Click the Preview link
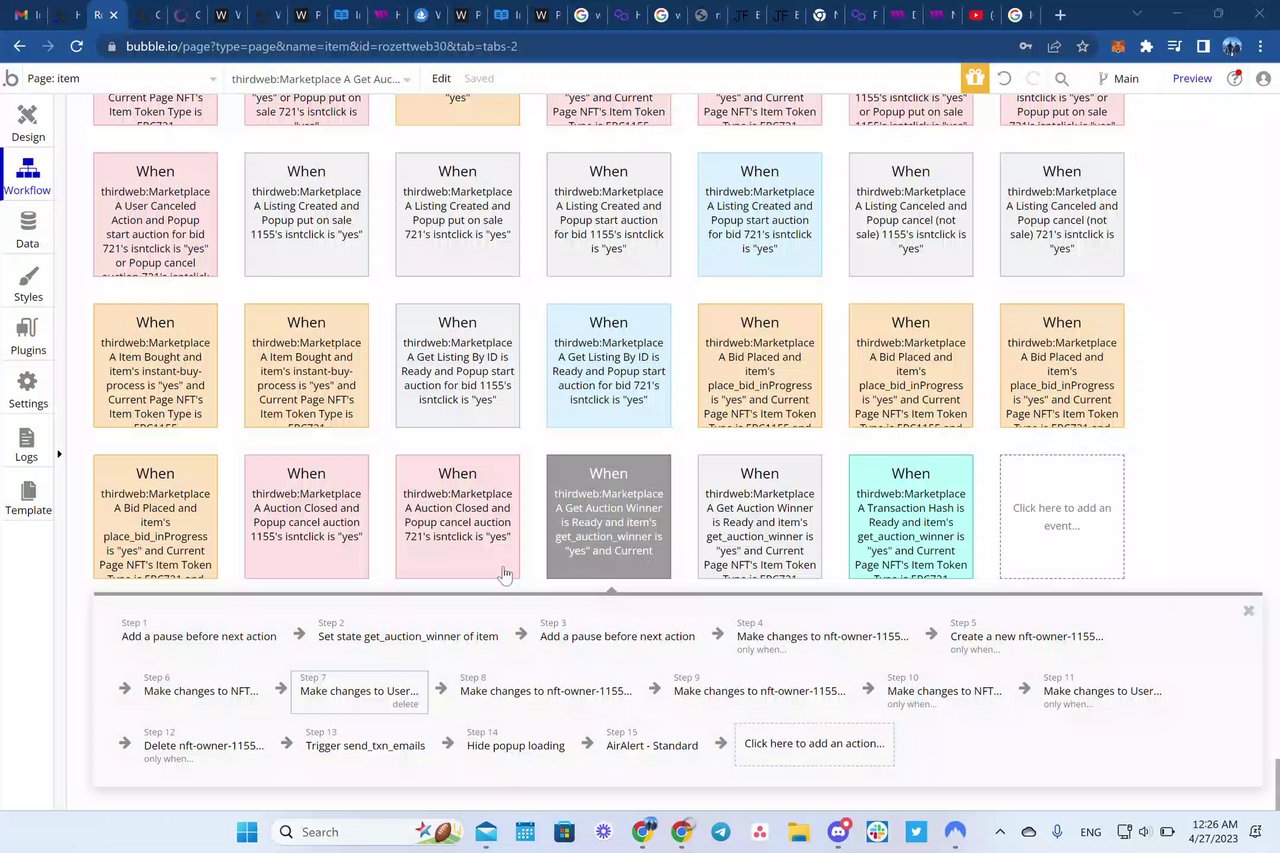This screenshot has width=1280, height=853. 1192,79
